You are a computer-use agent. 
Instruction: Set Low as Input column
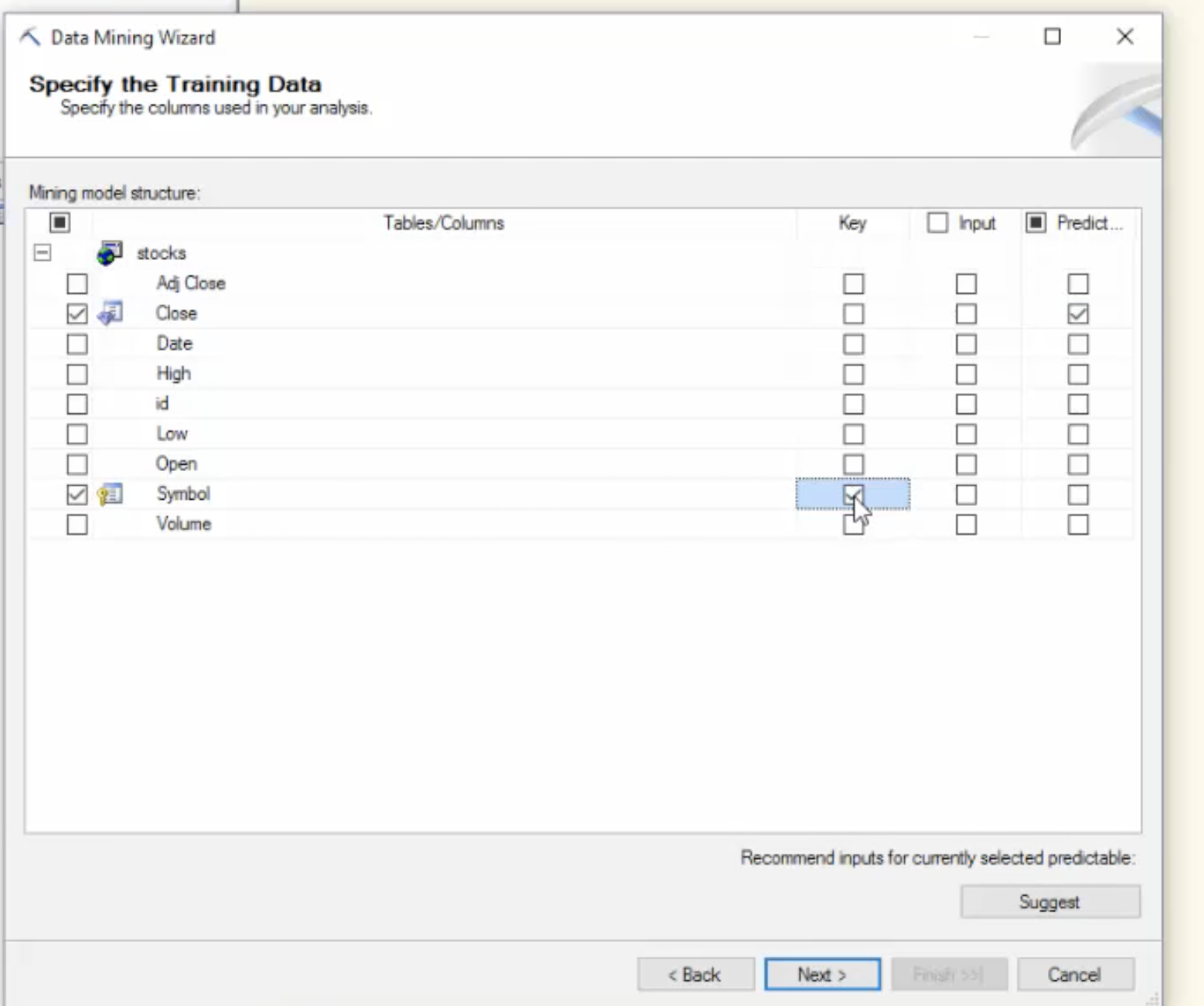(x=966, y=434)
